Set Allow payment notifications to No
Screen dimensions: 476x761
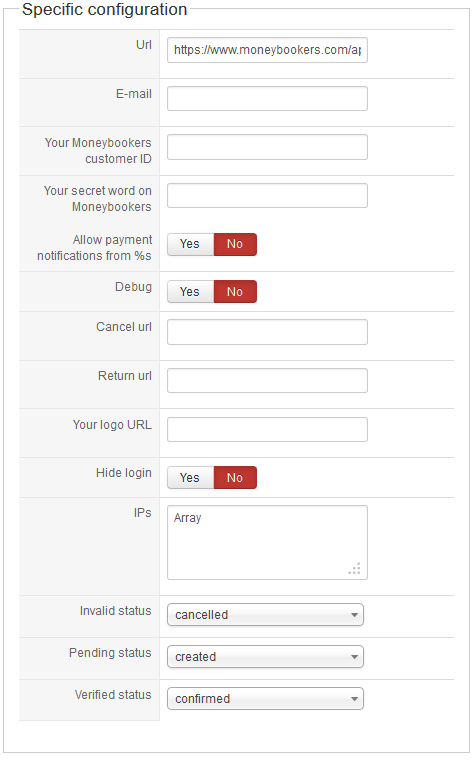(x=235, y=244)
